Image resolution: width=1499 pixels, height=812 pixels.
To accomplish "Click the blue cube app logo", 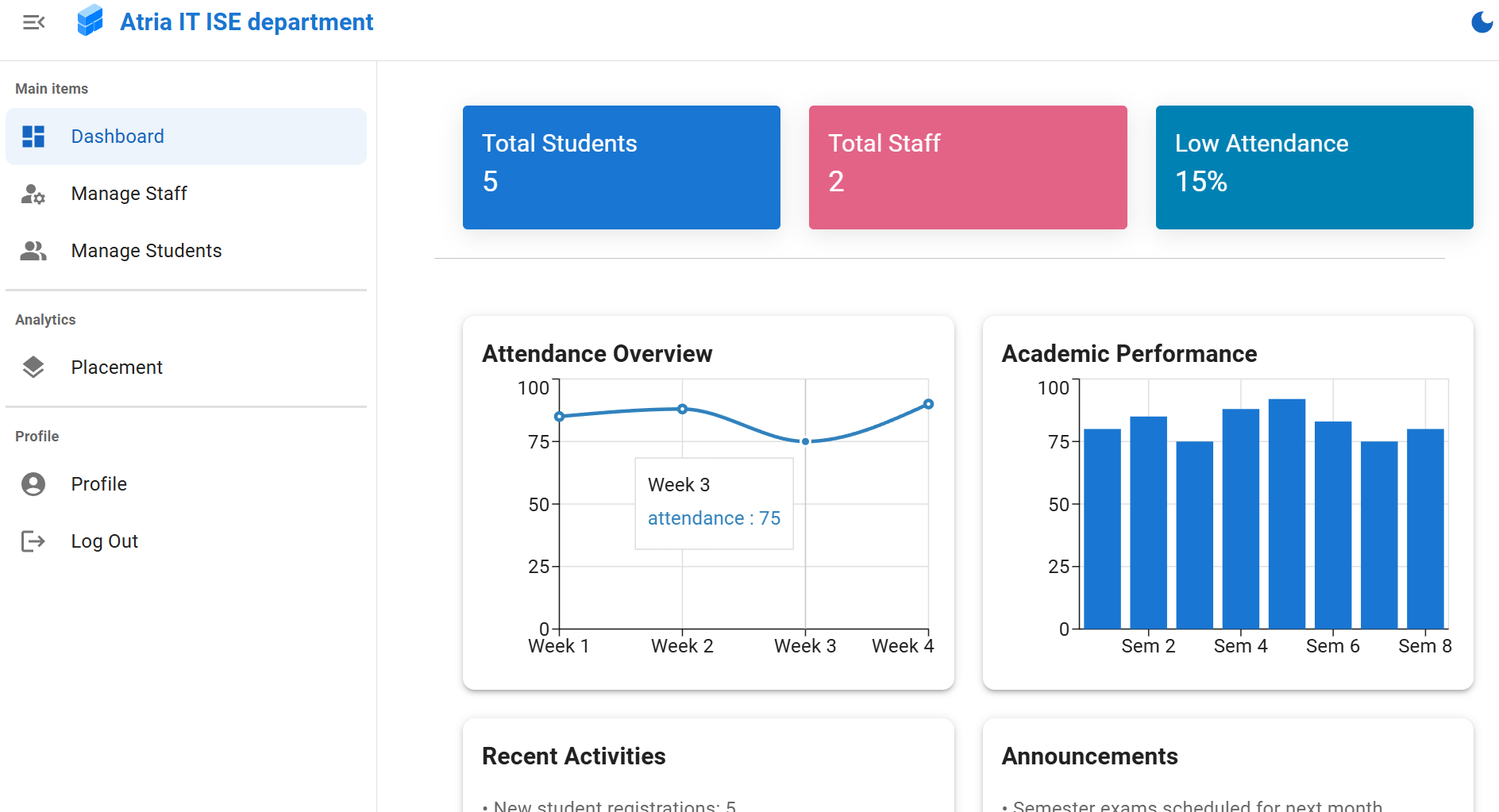I will pos(90,21).
